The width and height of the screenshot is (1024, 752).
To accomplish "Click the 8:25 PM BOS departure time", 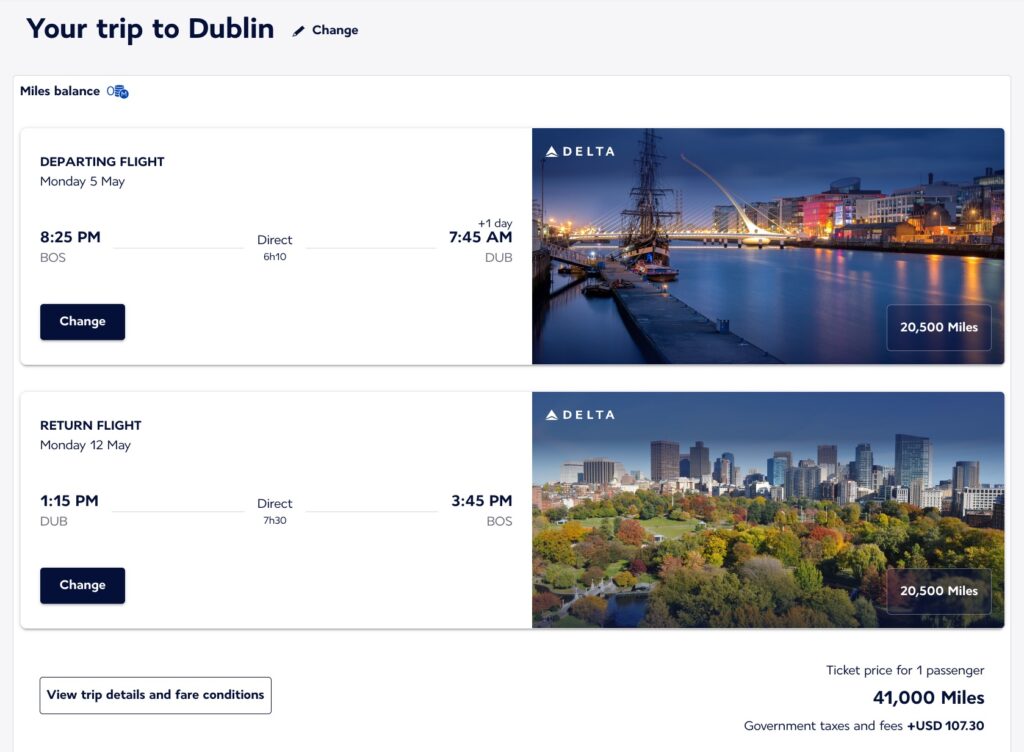I will (x=69, y=238).
